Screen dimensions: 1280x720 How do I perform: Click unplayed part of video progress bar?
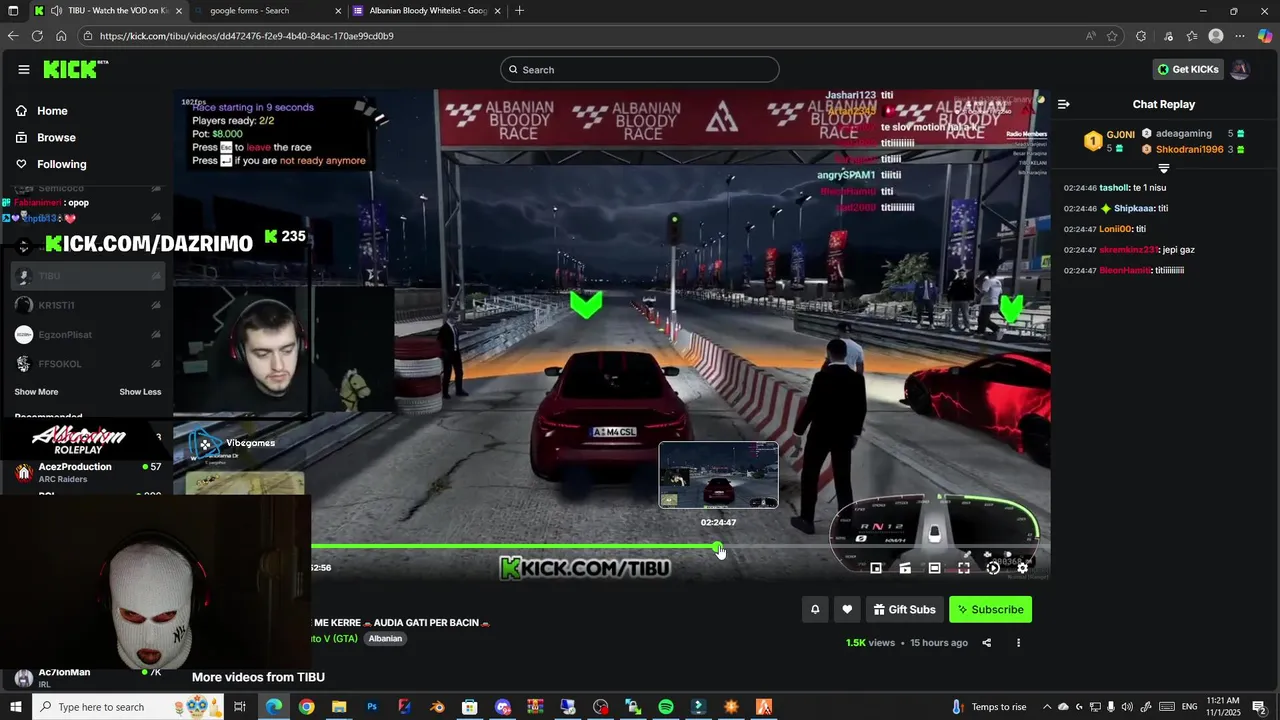(x=880, y=547)
